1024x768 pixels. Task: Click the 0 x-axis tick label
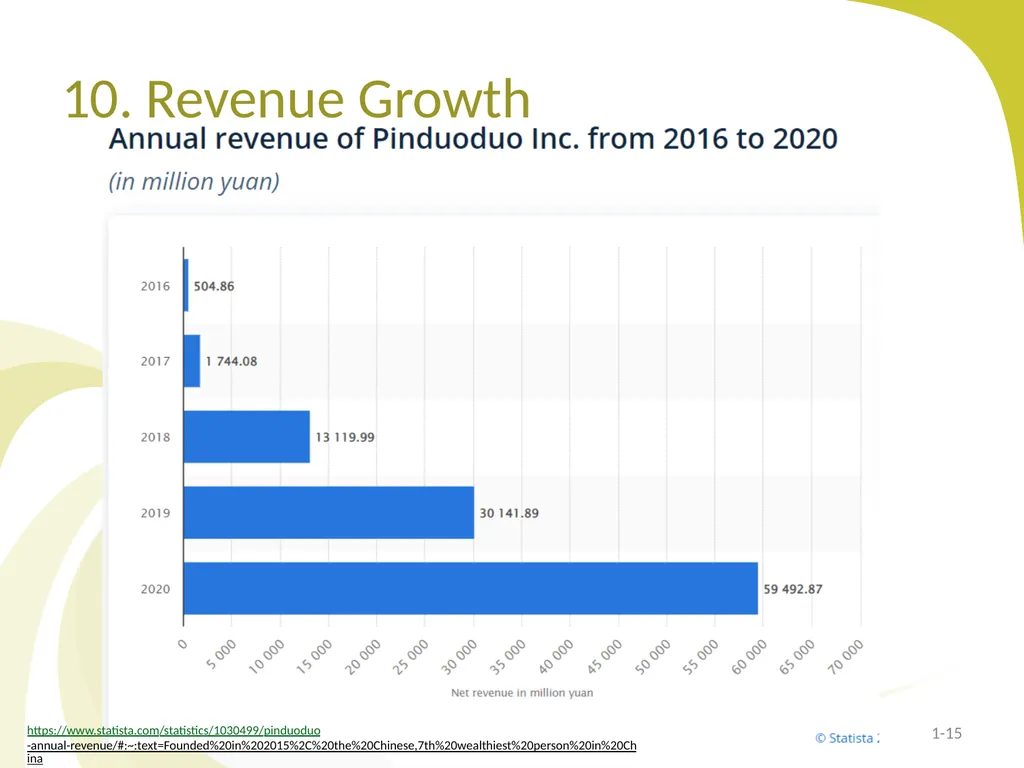click(x=182, y=644)
